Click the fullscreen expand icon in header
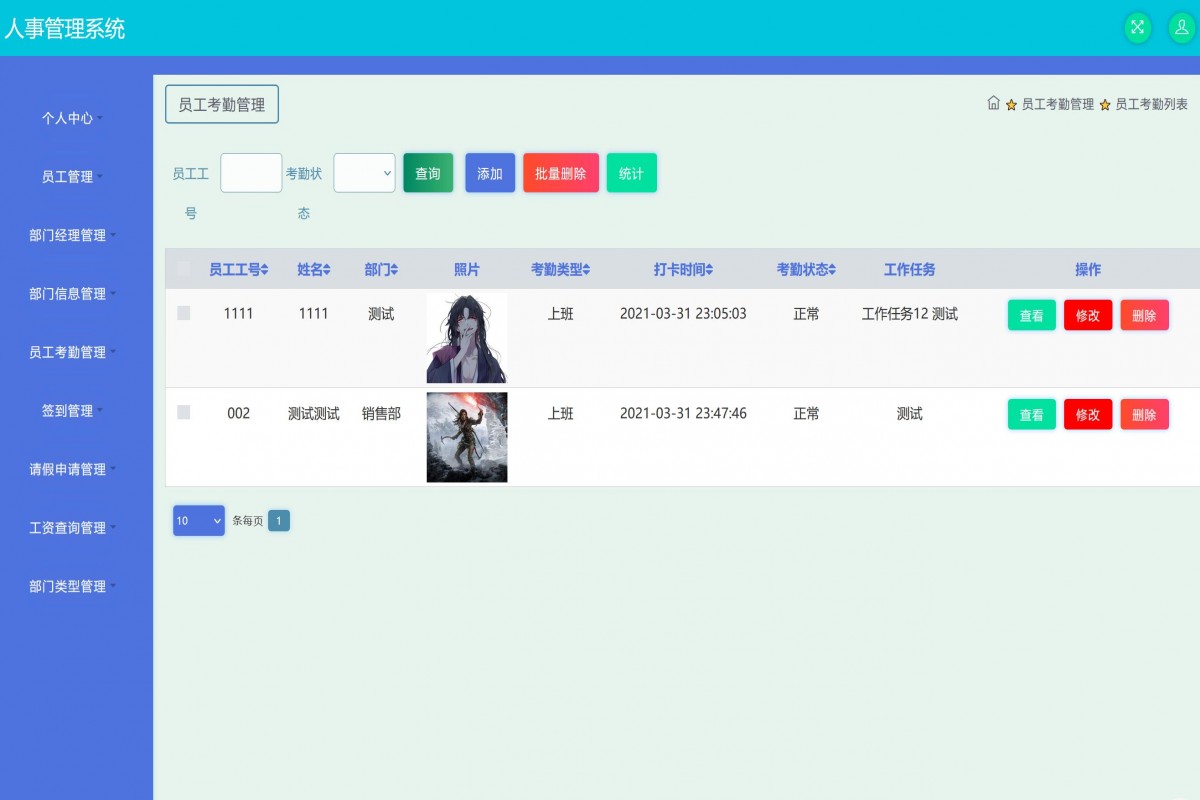The height and width of the screenshot is (800, 1200). [x=1137, y=28]
